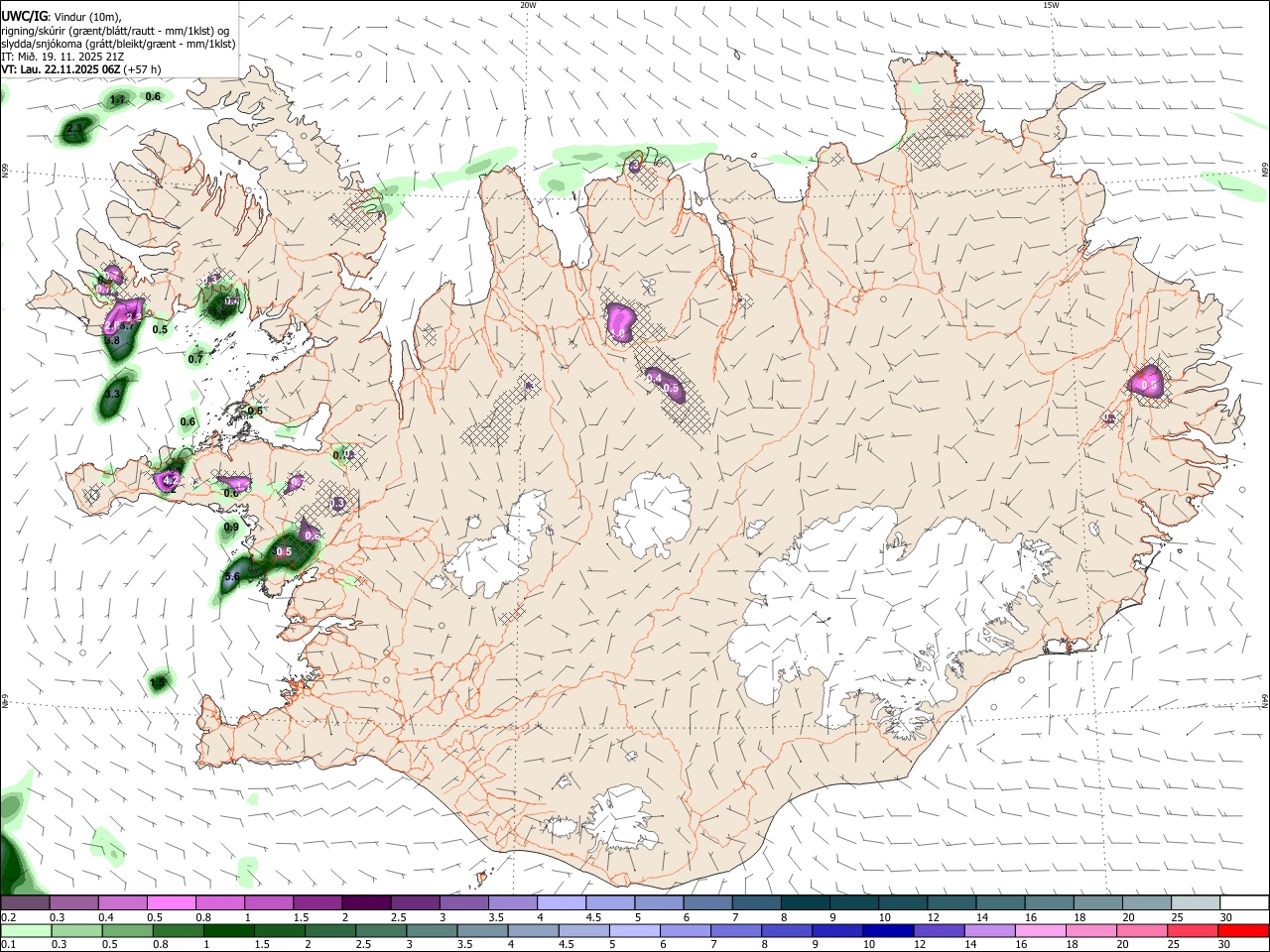Select the lower rain legend swatch labeled 5
This screenshot has width=1270, height=952.
pos(635,930)
